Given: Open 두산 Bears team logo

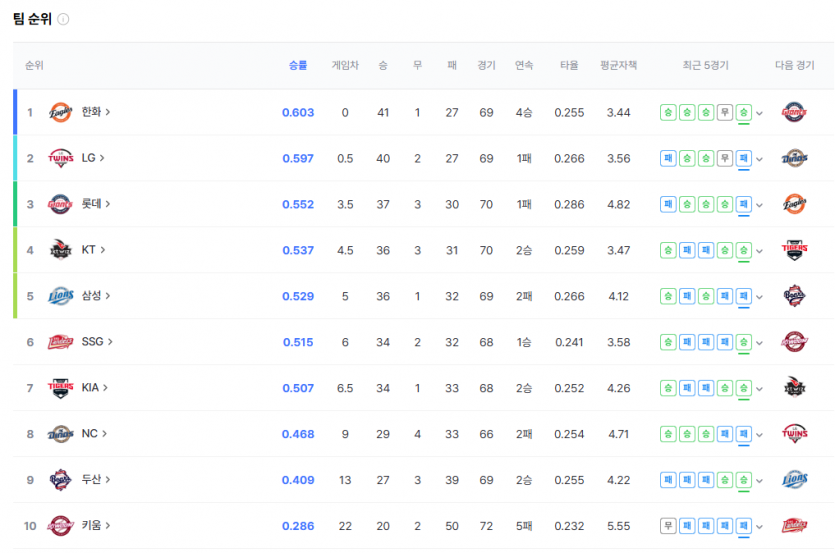Looking at the screenshot, I should (x=60, y=479).
